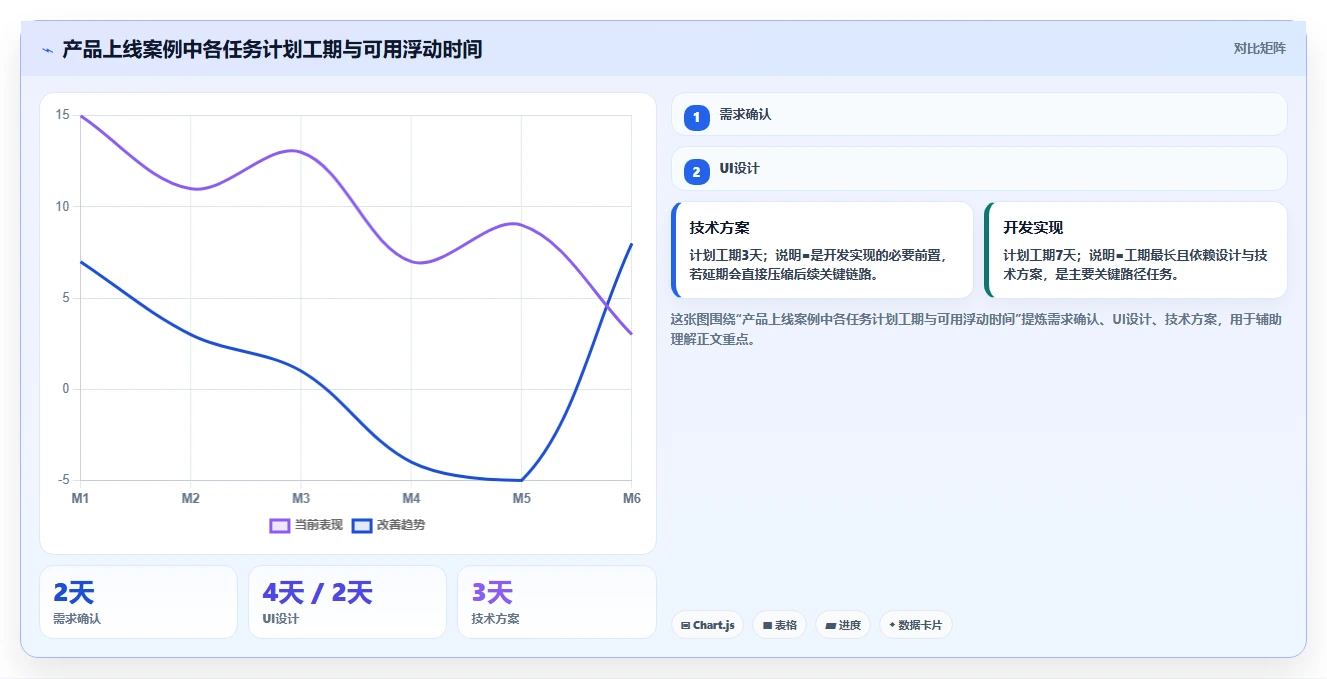
Task: Click the M4 axis label
Action: [x=411, y=498]
